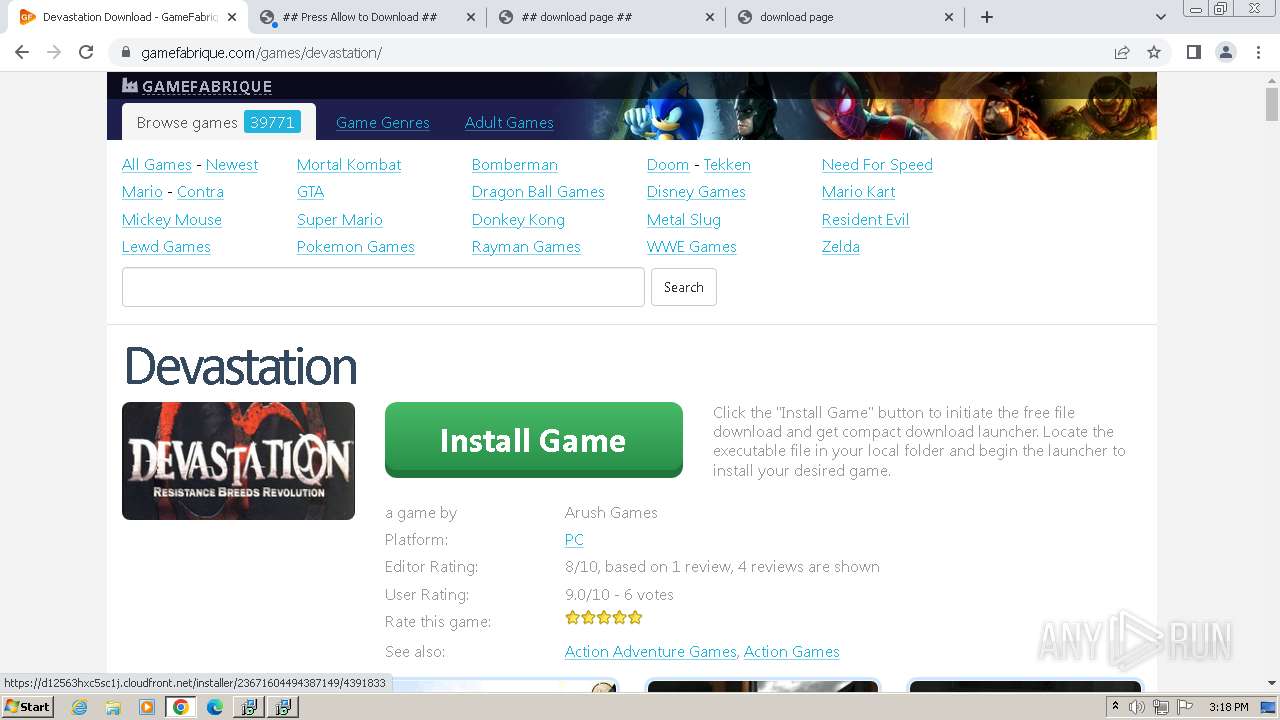This screenshot has width=1280, height=720.
Task: Open the Mario games link
Action: pyautogui.click(x=142, y=192)
